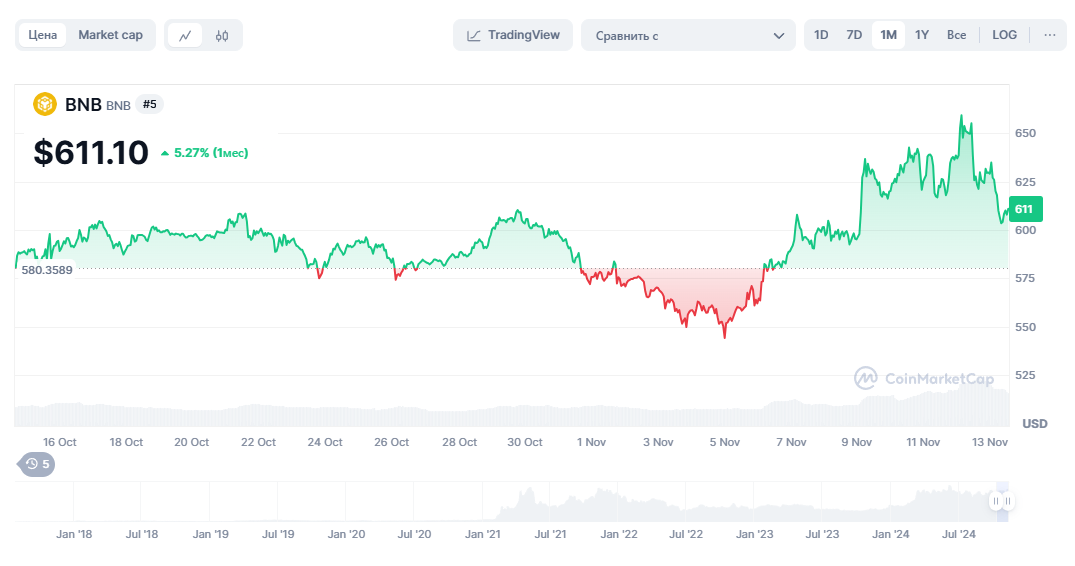Click the USD currency label

1035,423
